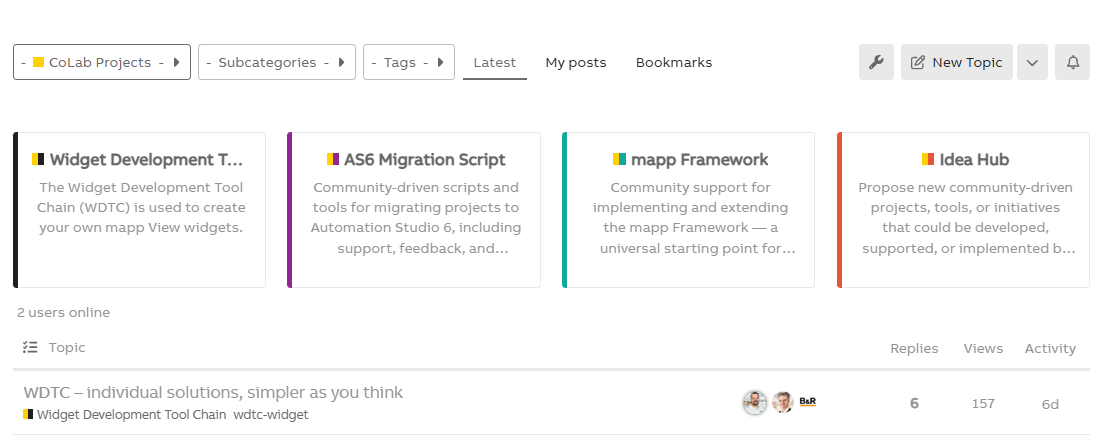
Task: Open the wrench admin tools icon
Action: (876, 62)
